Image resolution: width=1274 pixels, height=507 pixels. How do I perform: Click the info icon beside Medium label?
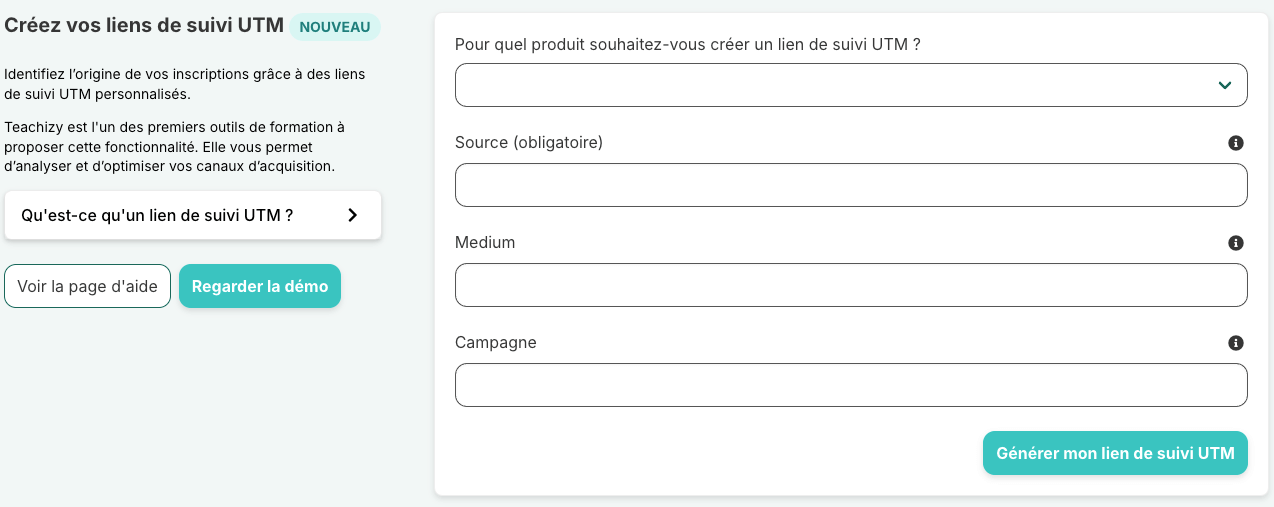1236,243
